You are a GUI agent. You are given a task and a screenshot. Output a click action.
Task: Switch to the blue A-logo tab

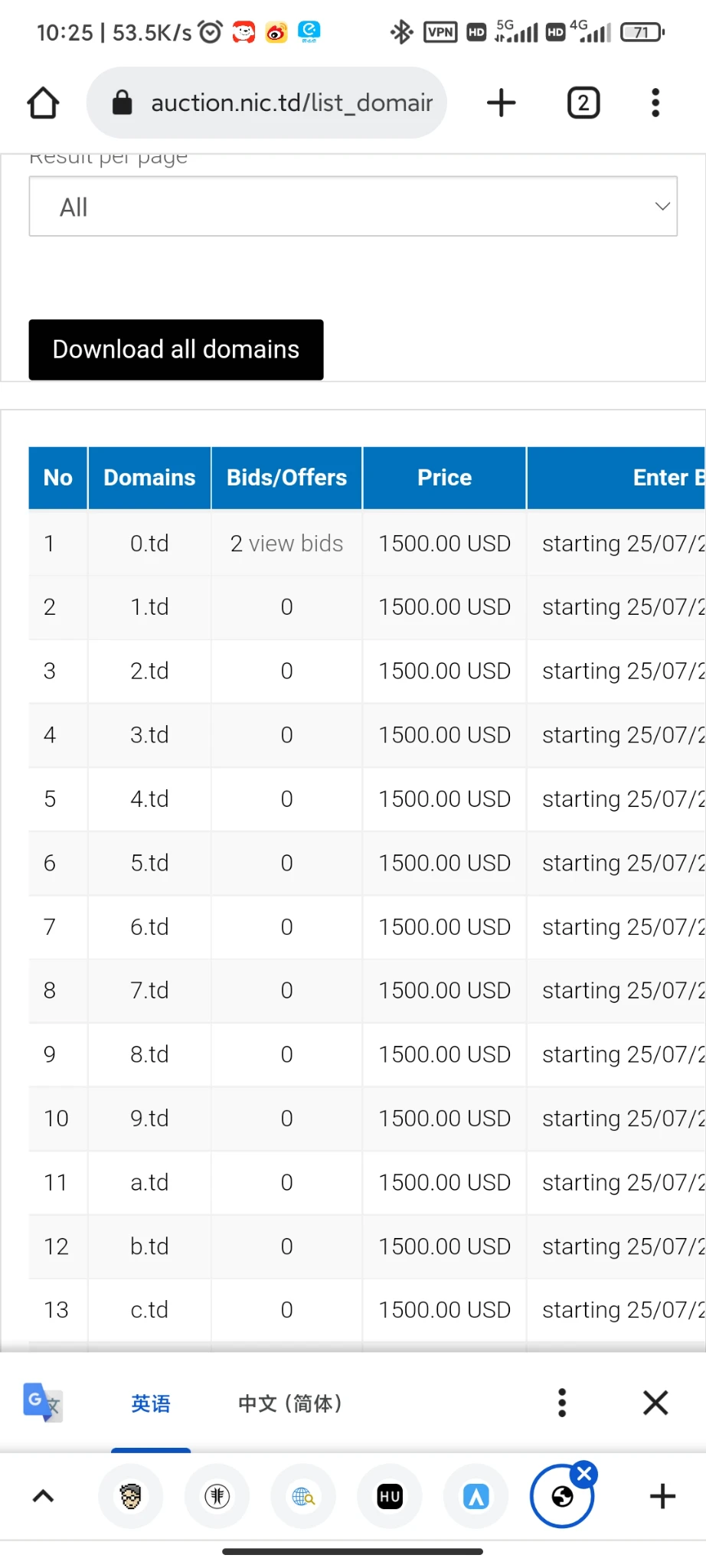[476, 1496]
